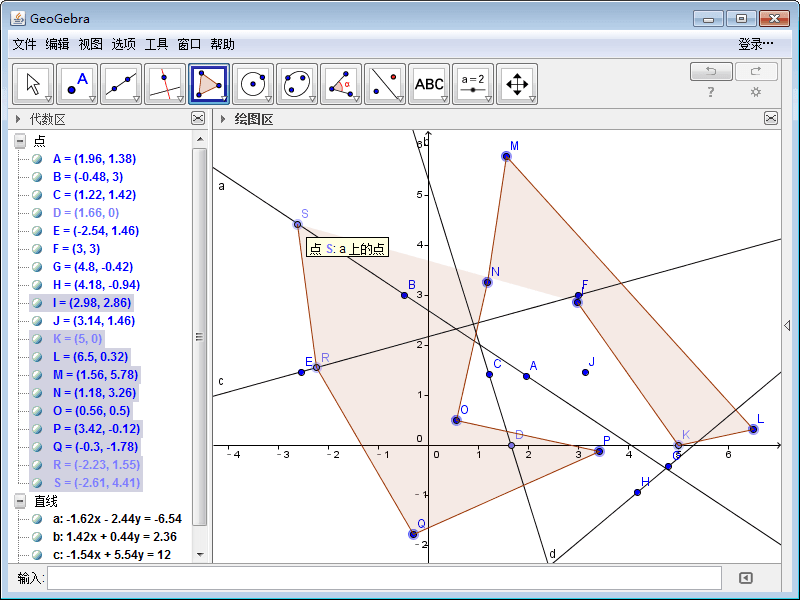This screenshot has width=800, height=600.
Task: Close the Algebra view panel
Action: pos(198,118)
